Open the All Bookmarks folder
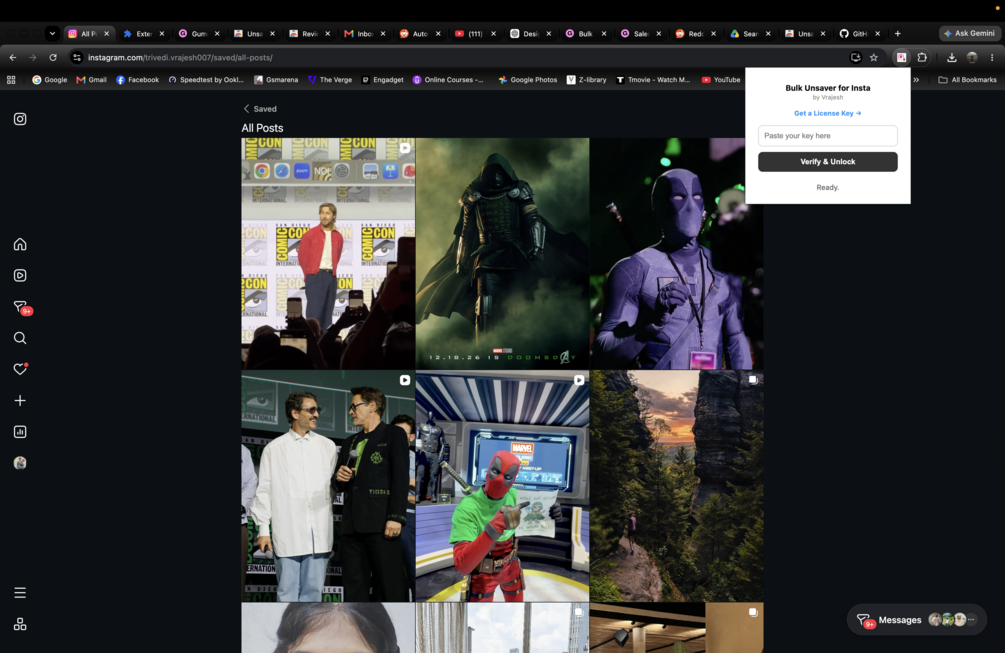 pos(967,80)
